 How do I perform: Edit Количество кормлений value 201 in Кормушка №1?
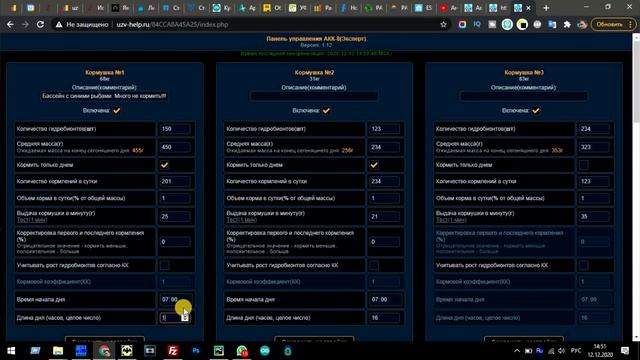pos(175,181)
